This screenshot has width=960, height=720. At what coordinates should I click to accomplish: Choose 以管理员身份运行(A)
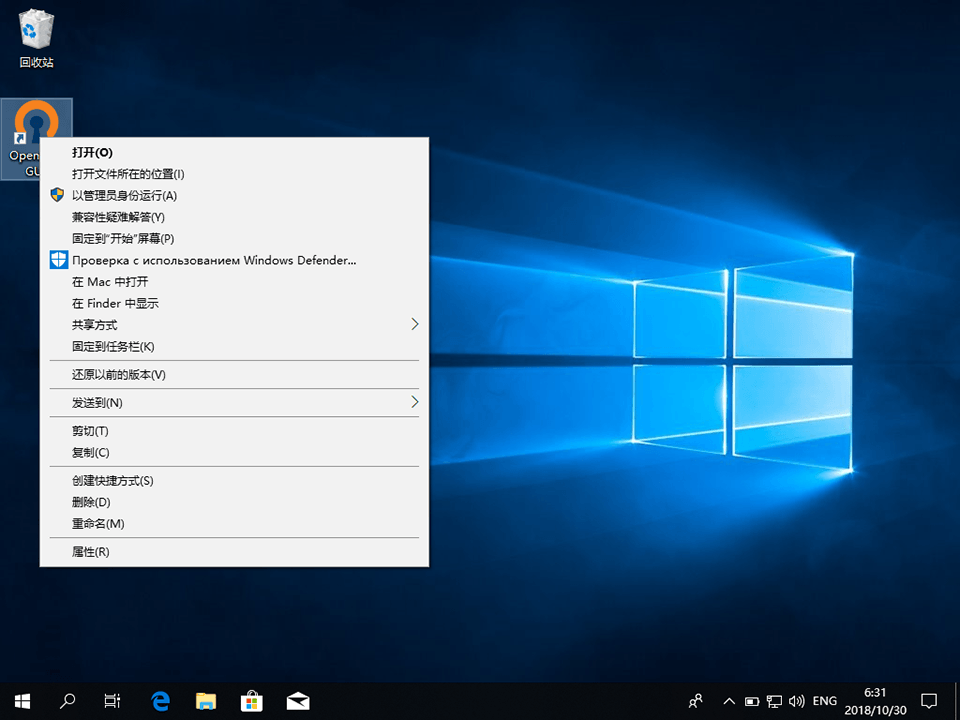point(234,195)
